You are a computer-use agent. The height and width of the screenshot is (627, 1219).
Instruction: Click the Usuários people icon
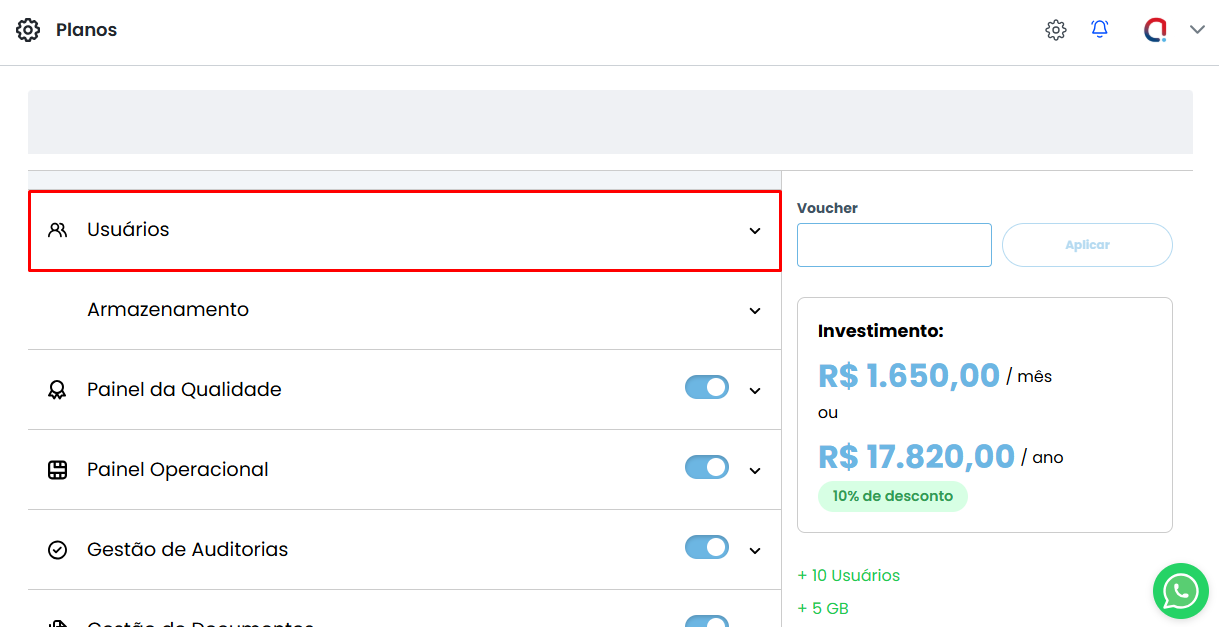pyautogui.click(x=58, y=230)
